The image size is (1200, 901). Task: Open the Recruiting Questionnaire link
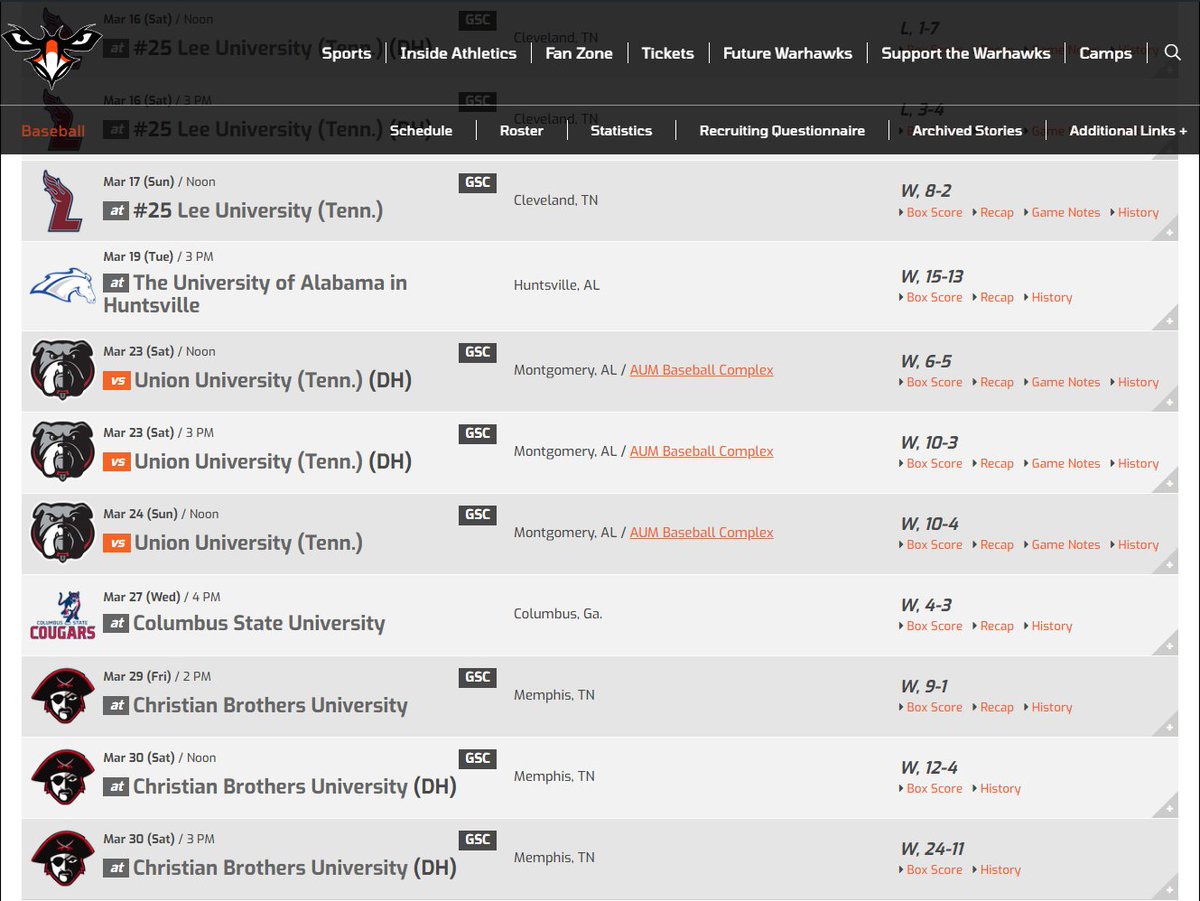(782, 130)
